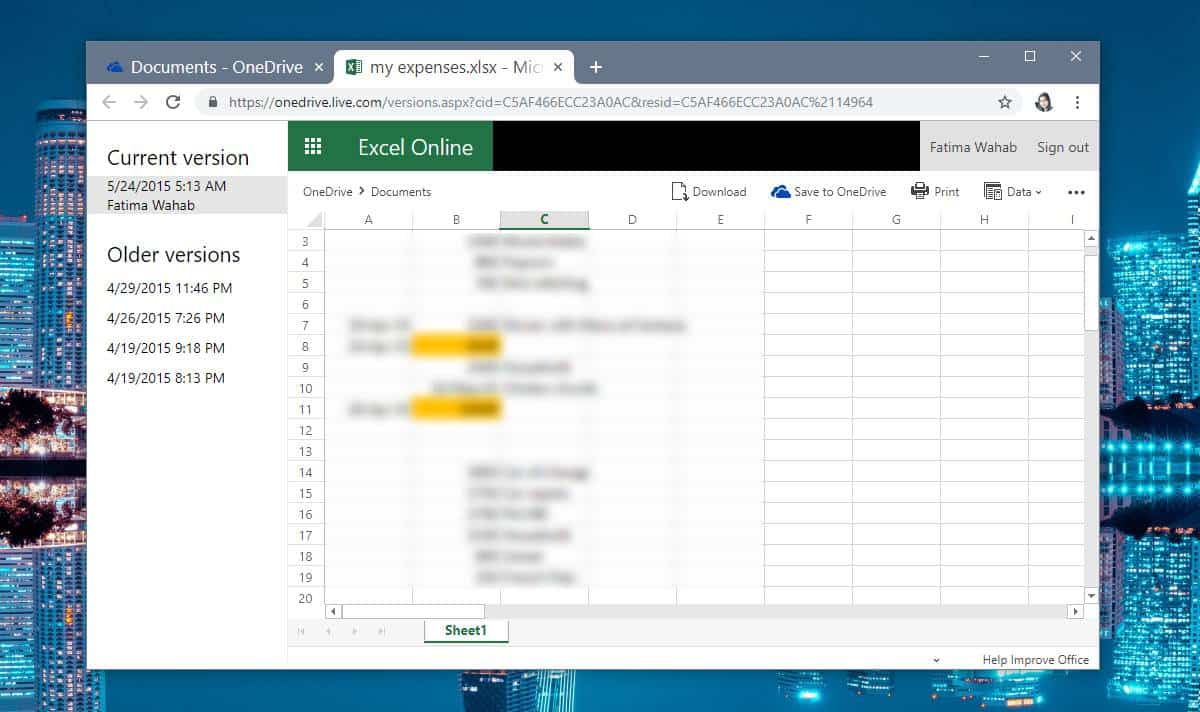Open the older version from 4/29/2015 11:46 PM
The height and width of the screenshot is (712, 1200).
pyautogui.click(x=170, y=288)
